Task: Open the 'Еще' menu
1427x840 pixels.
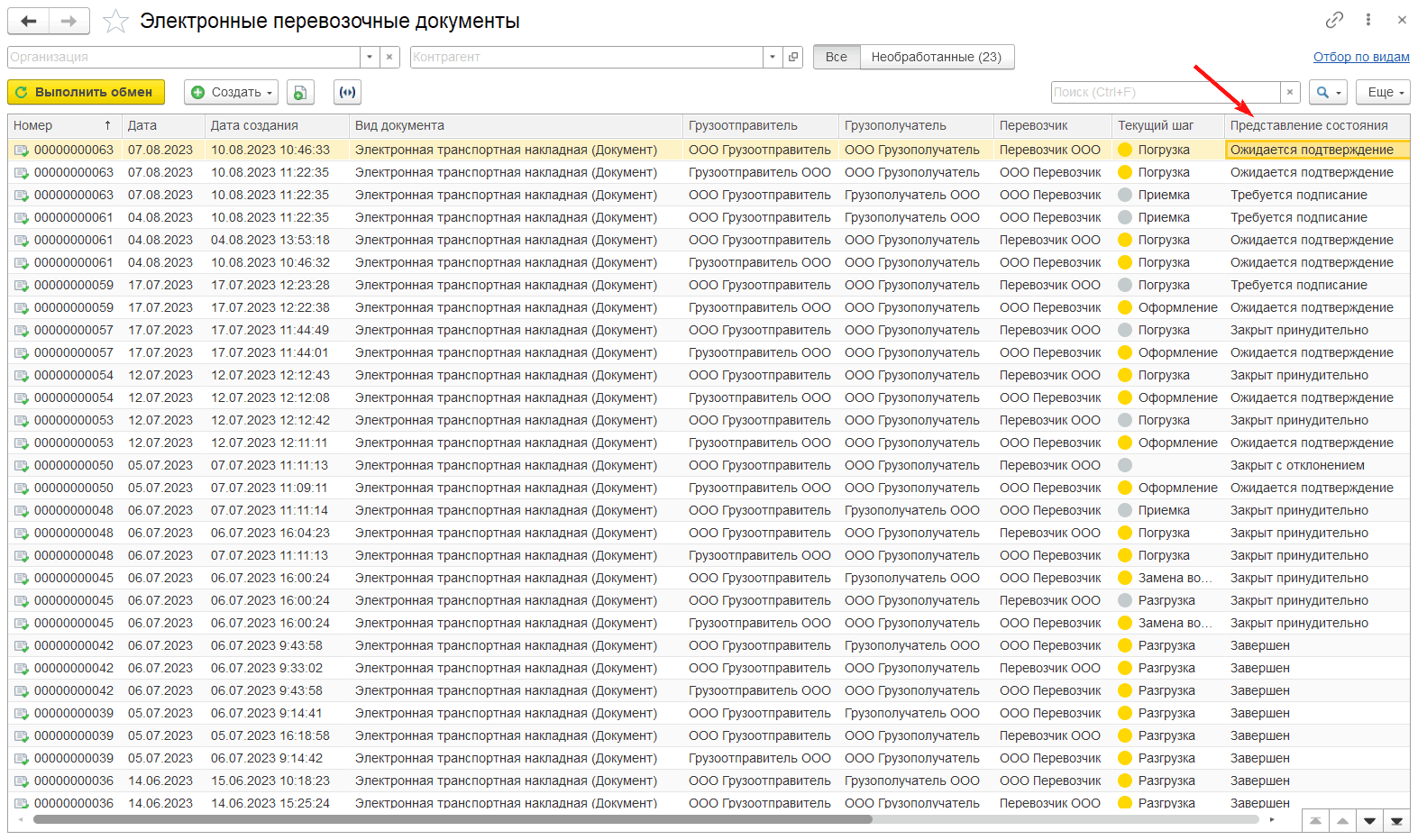Action: (x=1384, y=92)
